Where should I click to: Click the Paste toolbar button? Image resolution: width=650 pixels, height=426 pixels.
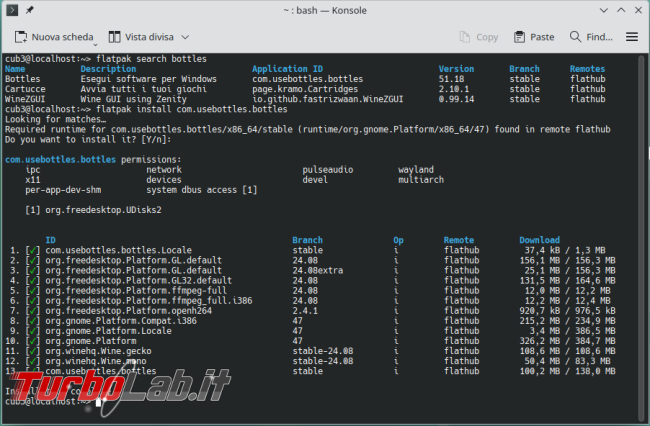[x=534, y=37]
